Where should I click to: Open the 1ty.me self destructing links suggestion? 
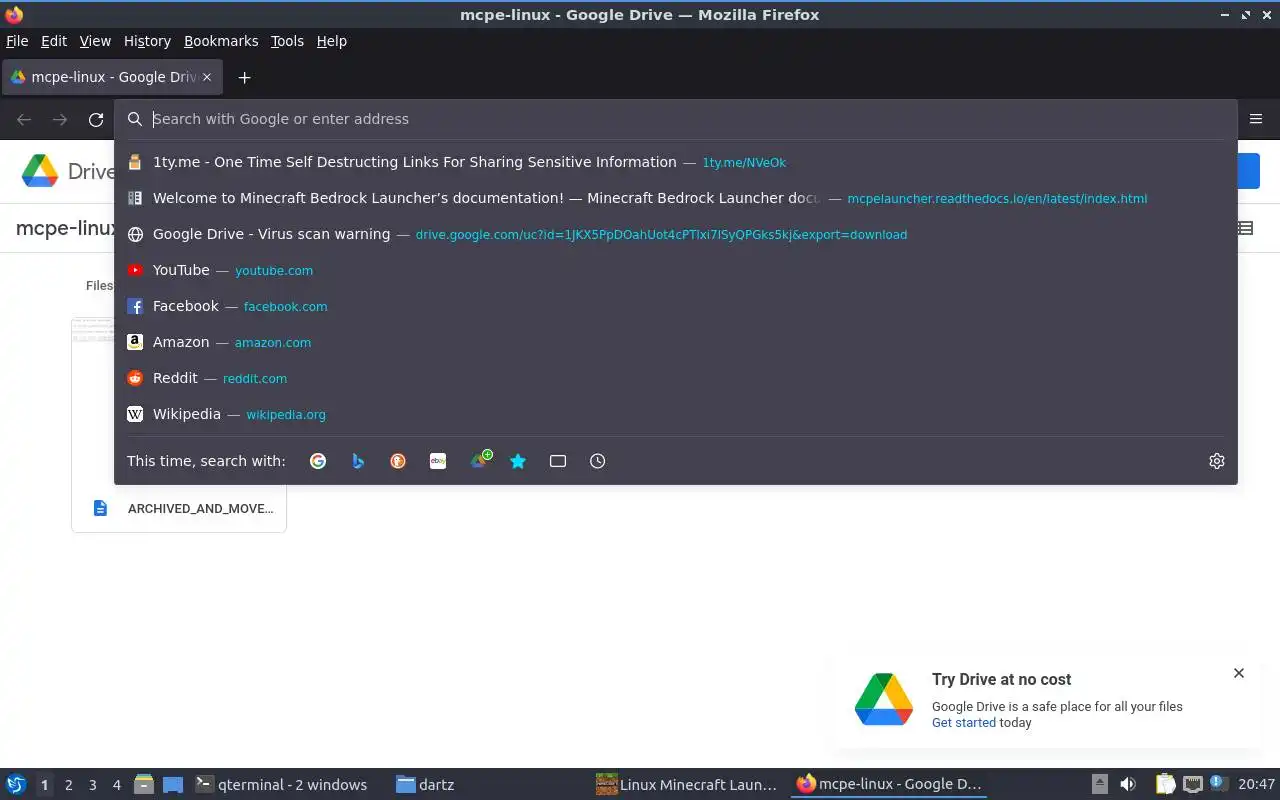click(x=676, y=162)
